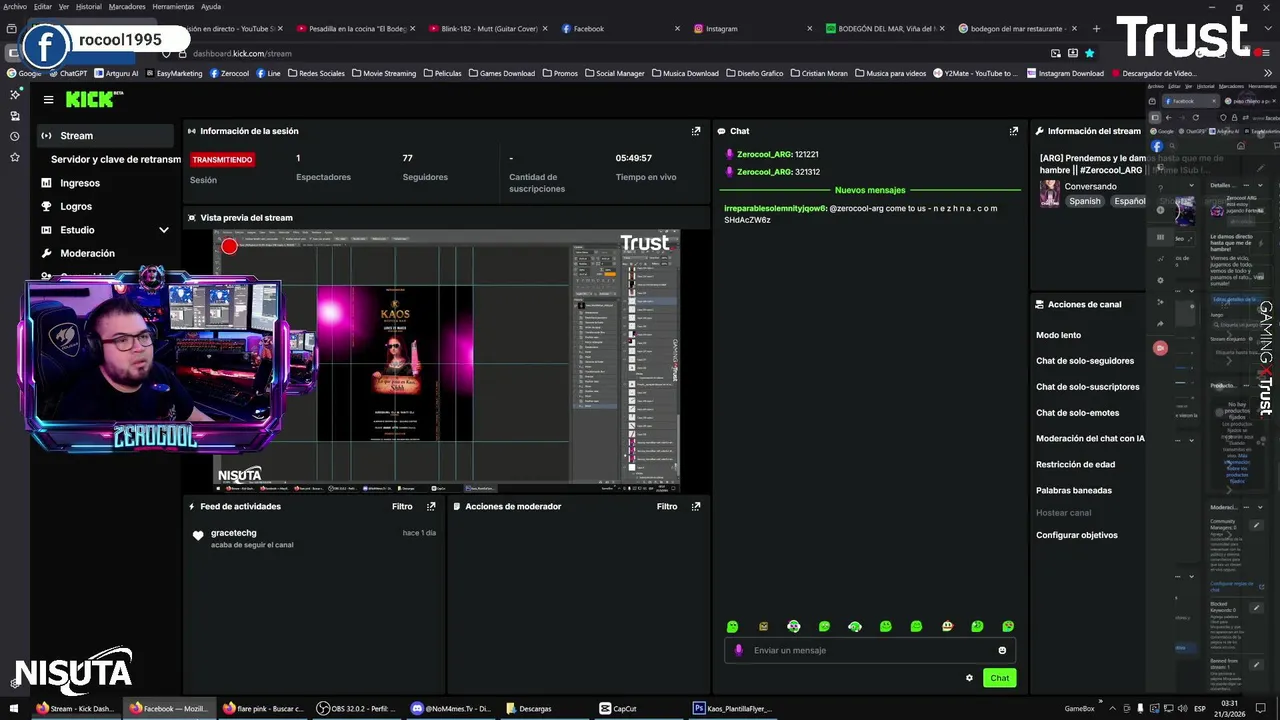The height and width of the screenshot is (720, 1280).
Task: Select Stream in the Kick sidebar
Action: [105, 136]
